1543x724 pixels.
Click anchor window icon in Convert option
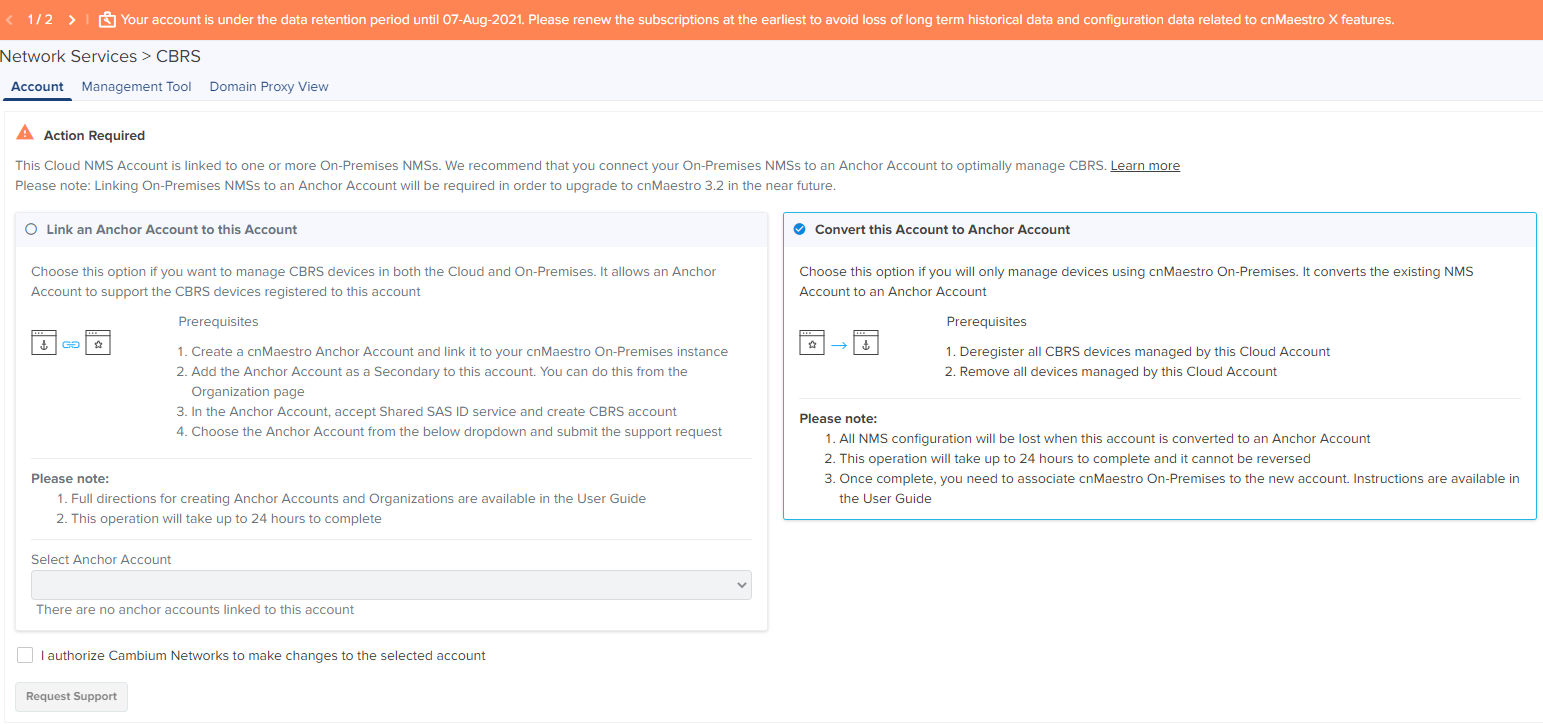pos(866,343)
